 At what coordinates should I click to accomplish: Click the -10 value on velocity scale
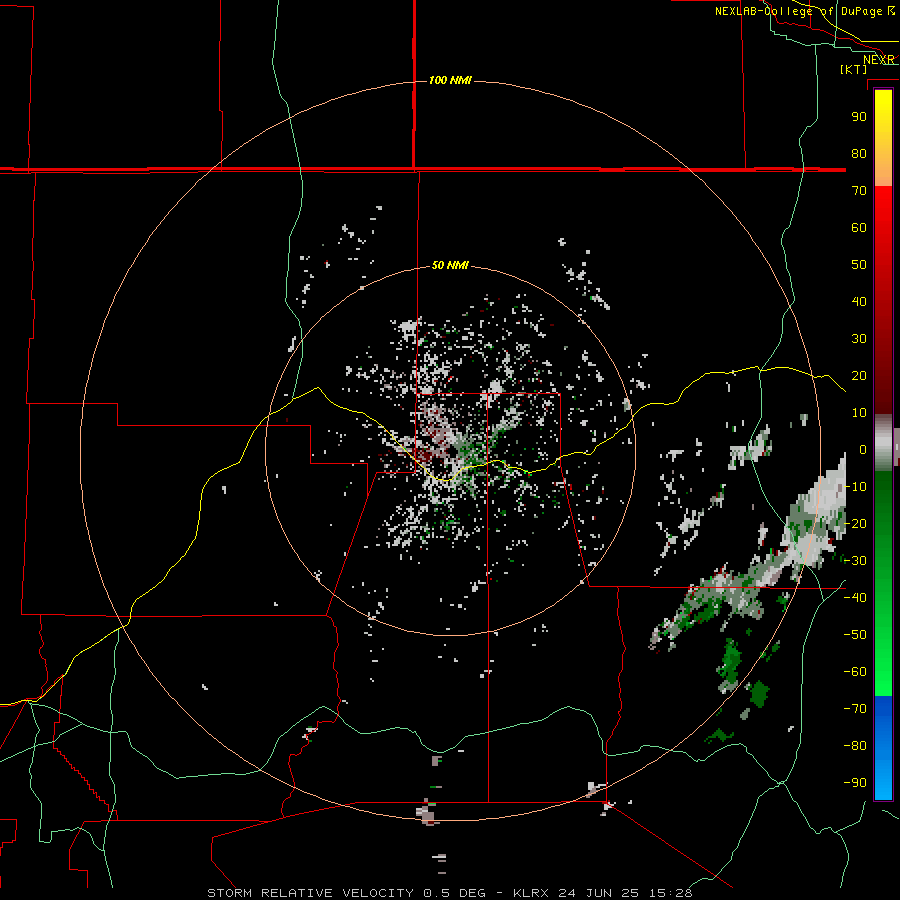(x=855, y=487)
